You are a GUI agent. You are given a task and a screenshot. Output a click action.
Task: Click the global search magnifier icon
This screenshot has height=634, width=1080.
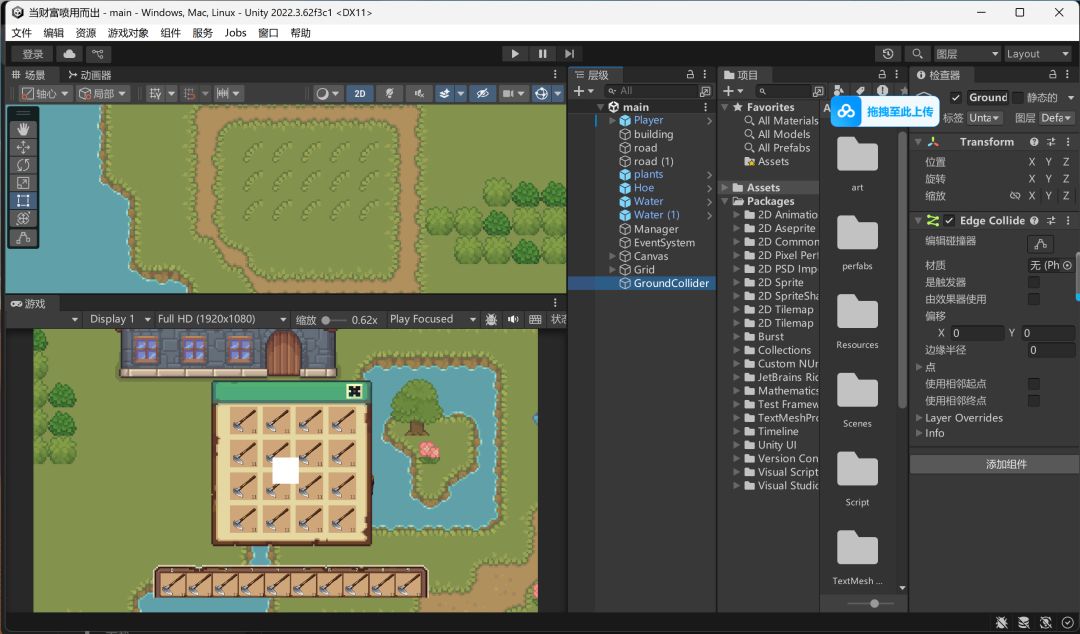pyautogui.click(x=917, y=54)
